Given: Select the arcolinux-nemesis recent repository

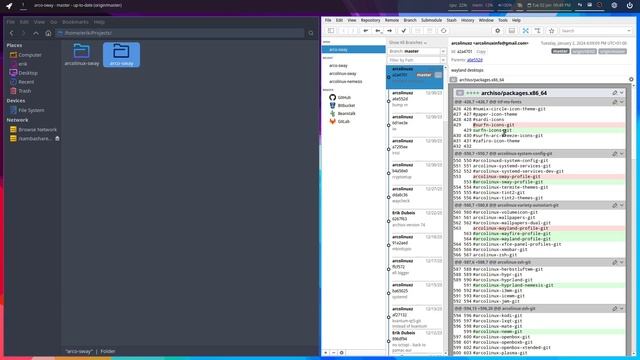Looking at the screenshot, I should coord(345,82).
